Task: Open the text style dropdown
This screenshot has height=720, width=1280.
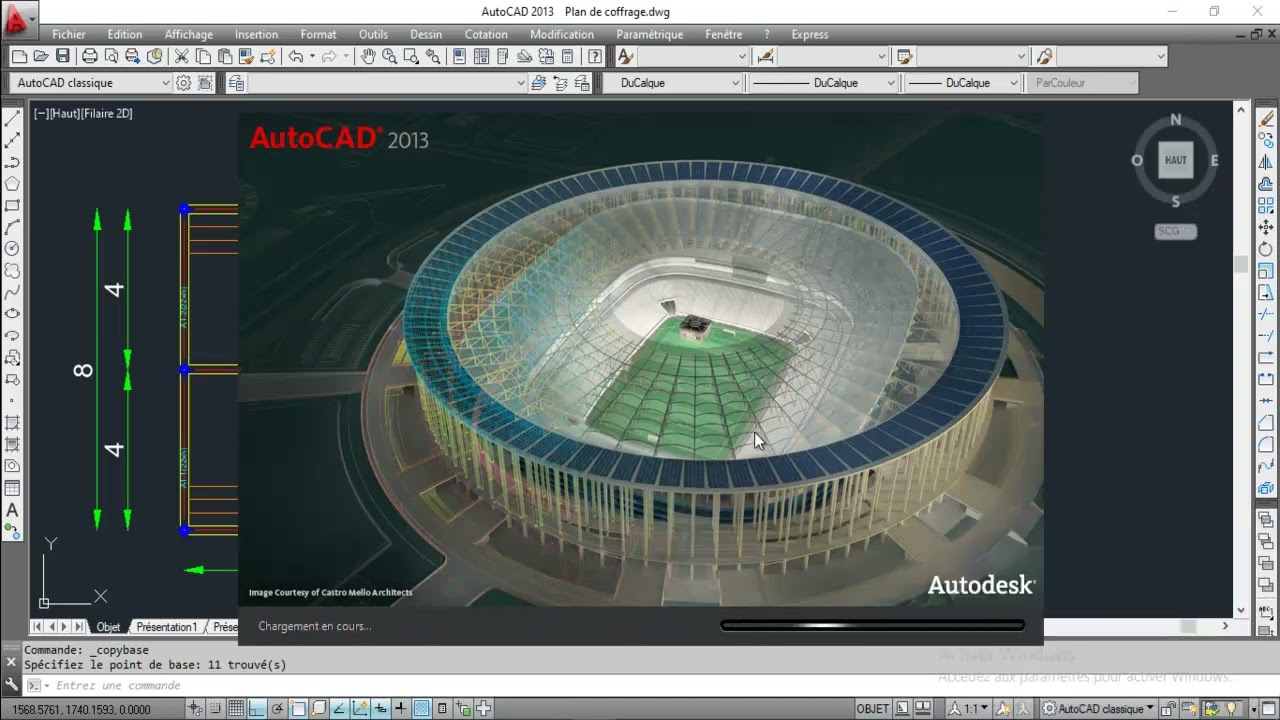Action: (x=693, y=57)
